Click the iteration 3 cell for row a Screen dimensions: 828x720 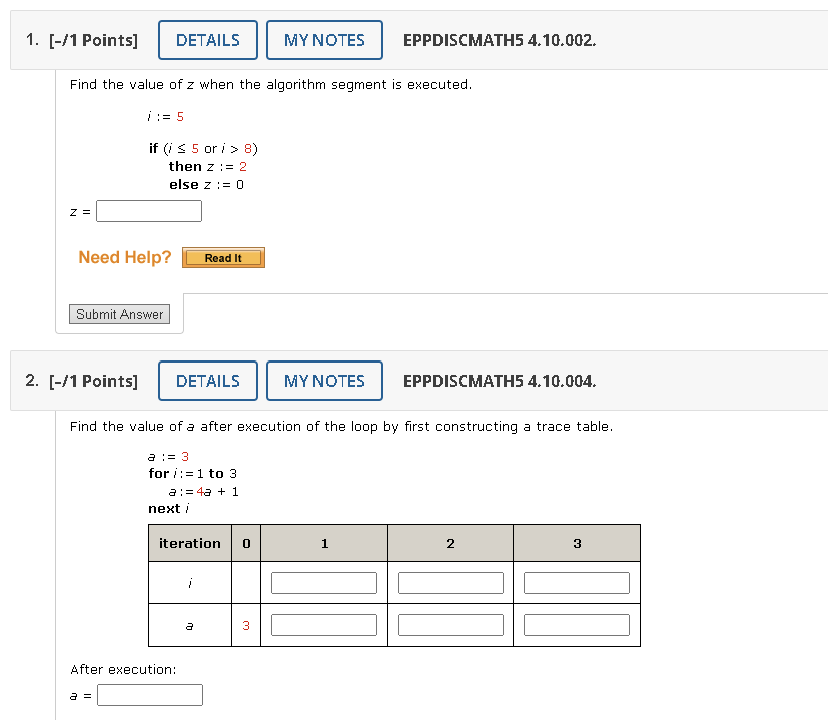[577, 624]
